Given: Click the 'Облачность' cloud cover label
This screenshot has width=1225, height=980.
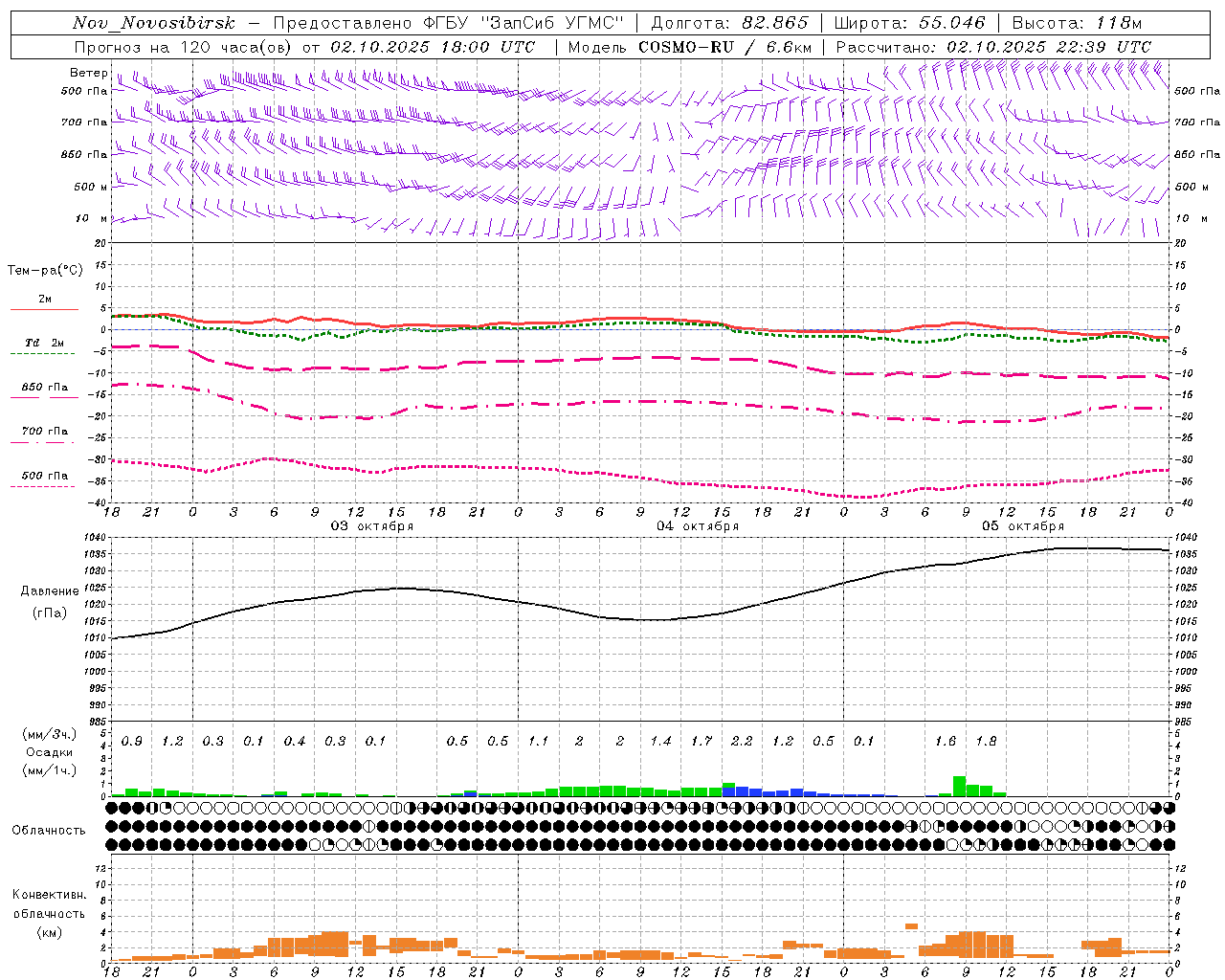Looking at the screenshot, I should pos(49,830).
